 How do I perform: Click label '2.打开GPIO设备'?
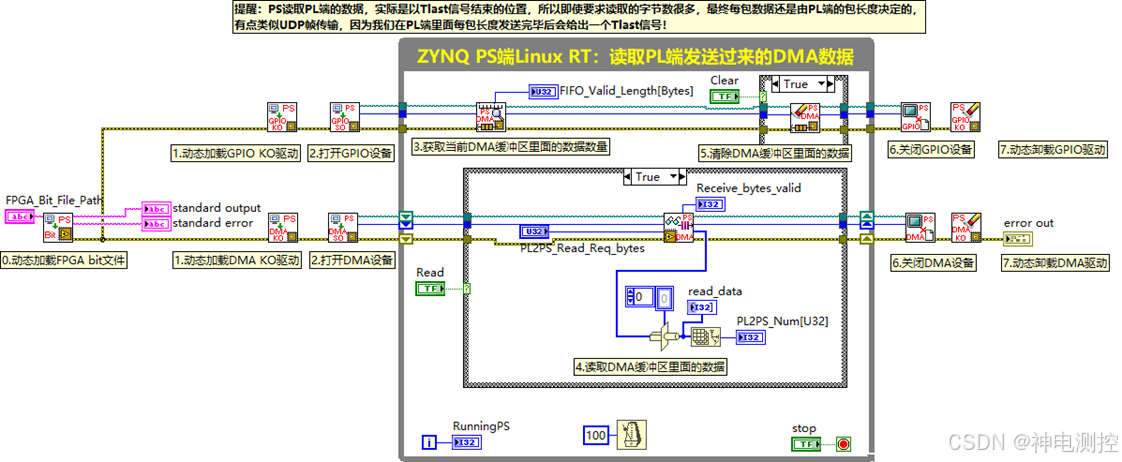click(x=352, y=152)
